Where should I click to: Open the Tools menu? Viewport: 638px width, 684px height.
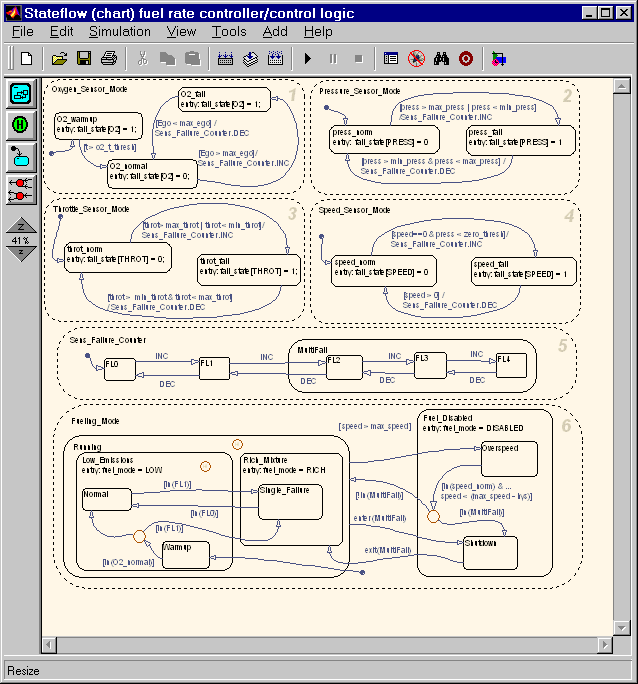coord(229,31)
